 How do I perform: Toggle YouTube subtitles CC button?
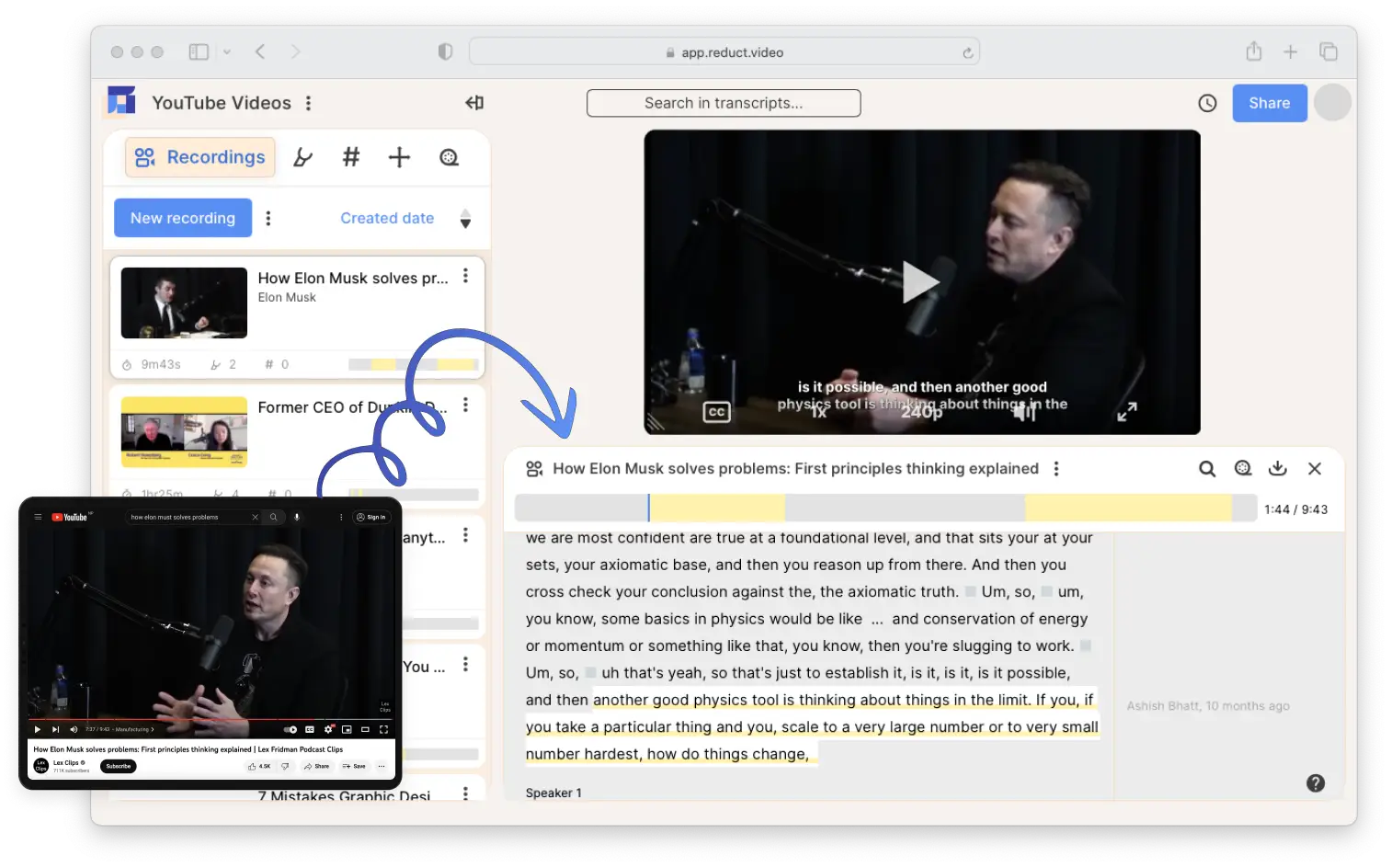(309, 729)
